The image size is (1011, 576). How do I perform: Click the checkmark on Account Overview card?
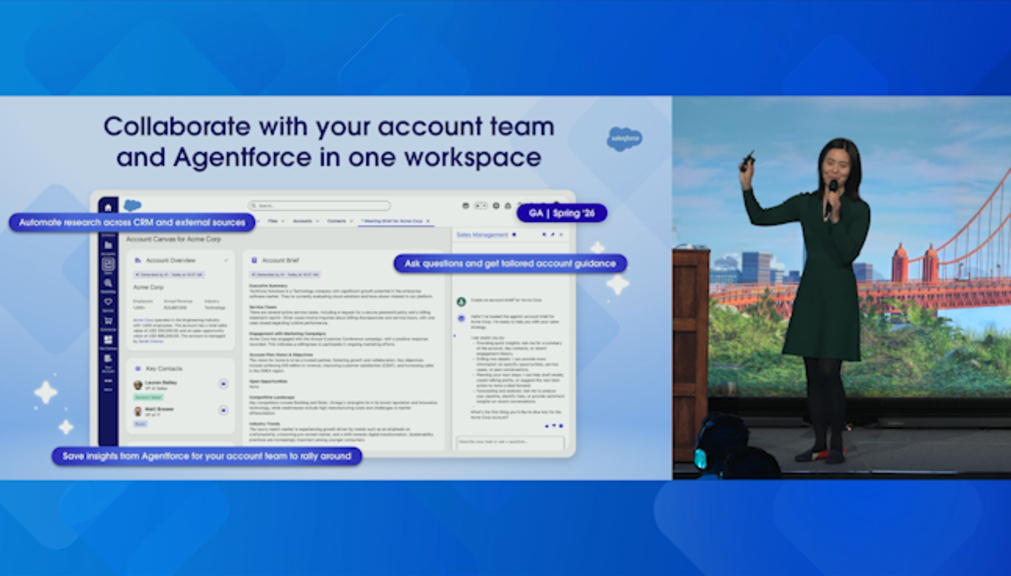[226, 260]
